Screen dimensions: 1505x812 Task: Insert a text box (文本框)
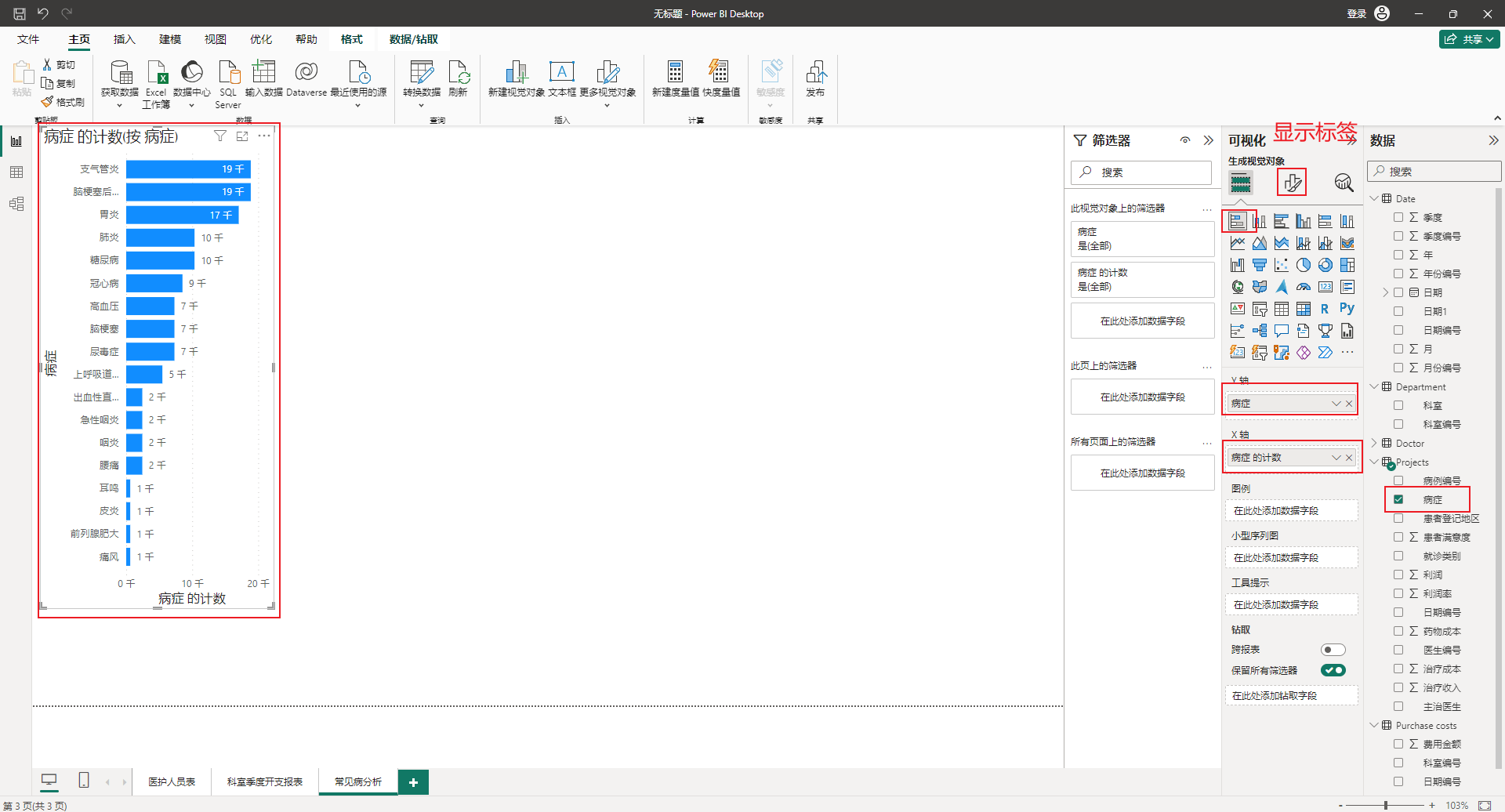(561, 72)
